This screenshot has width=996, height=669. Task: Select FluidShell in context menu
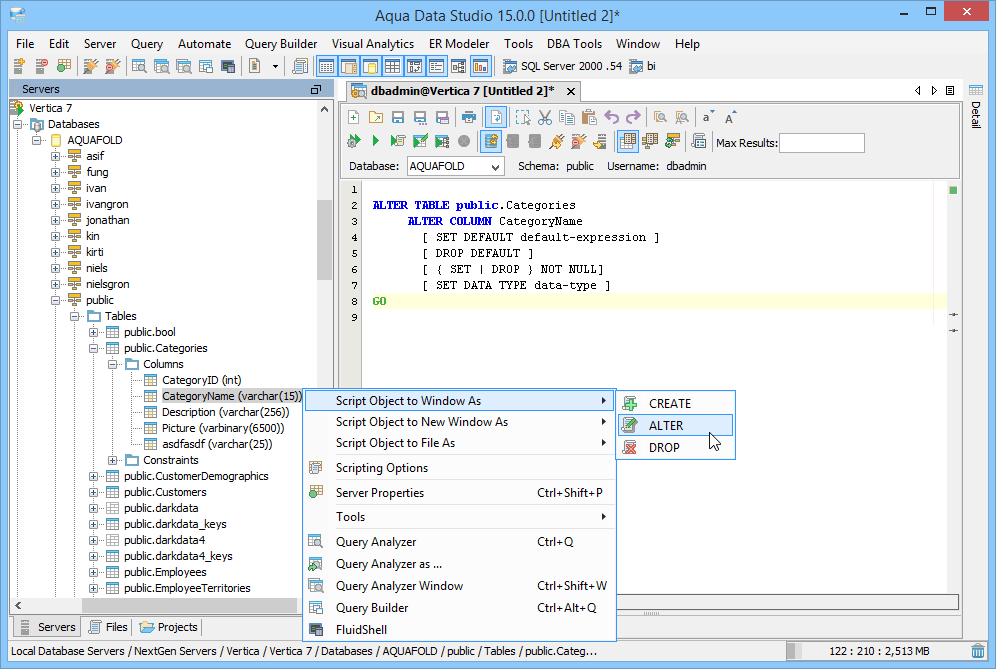pos(460,630)
